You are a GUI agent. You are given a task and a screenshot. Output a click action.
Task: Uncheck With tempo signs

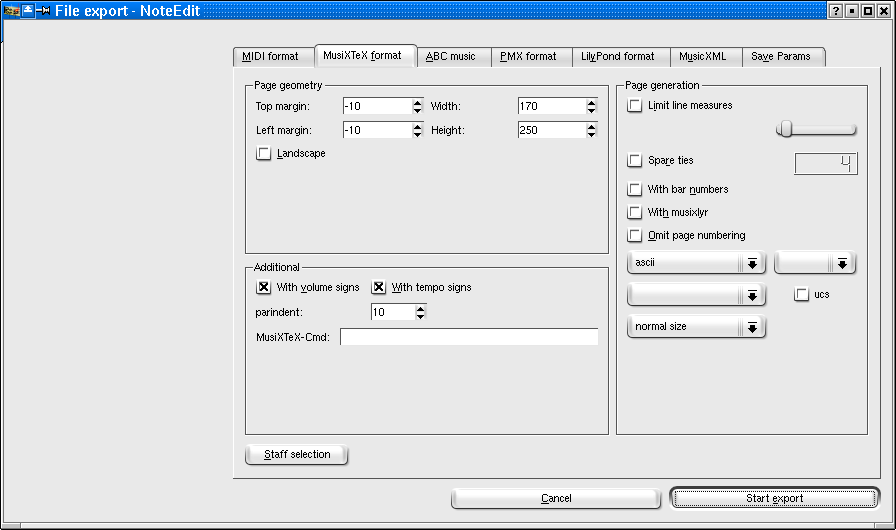[378, 287]
